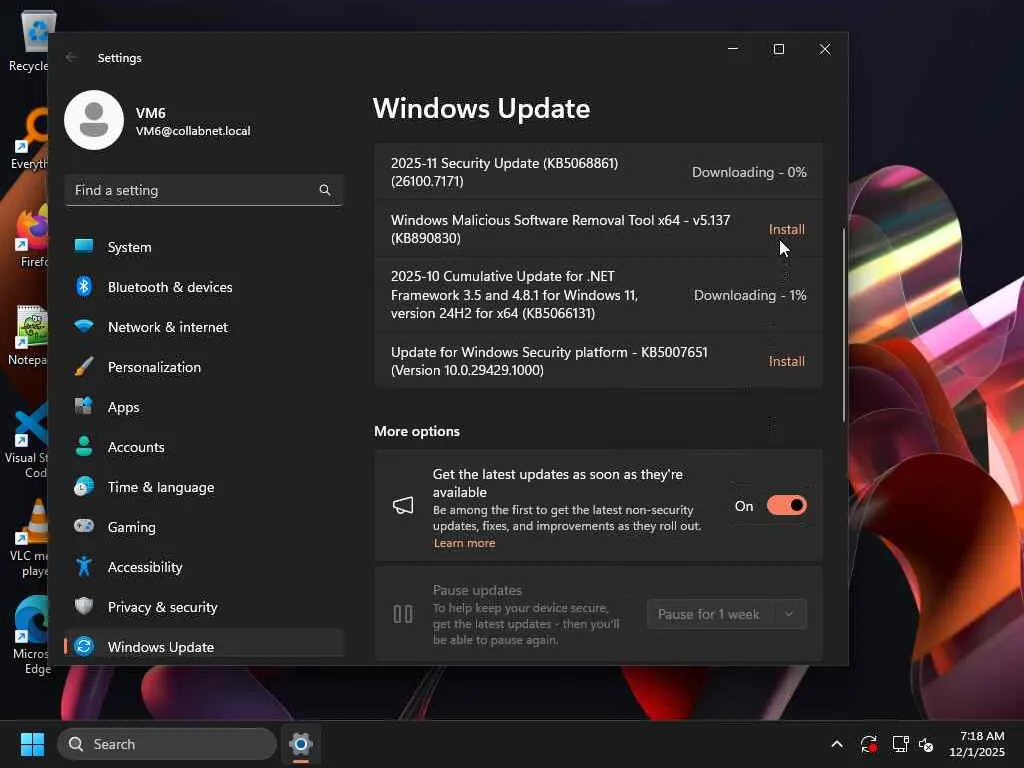Click the Settings gear in taskbar
The image size is (1024, 768).
[x=300, y=744]
